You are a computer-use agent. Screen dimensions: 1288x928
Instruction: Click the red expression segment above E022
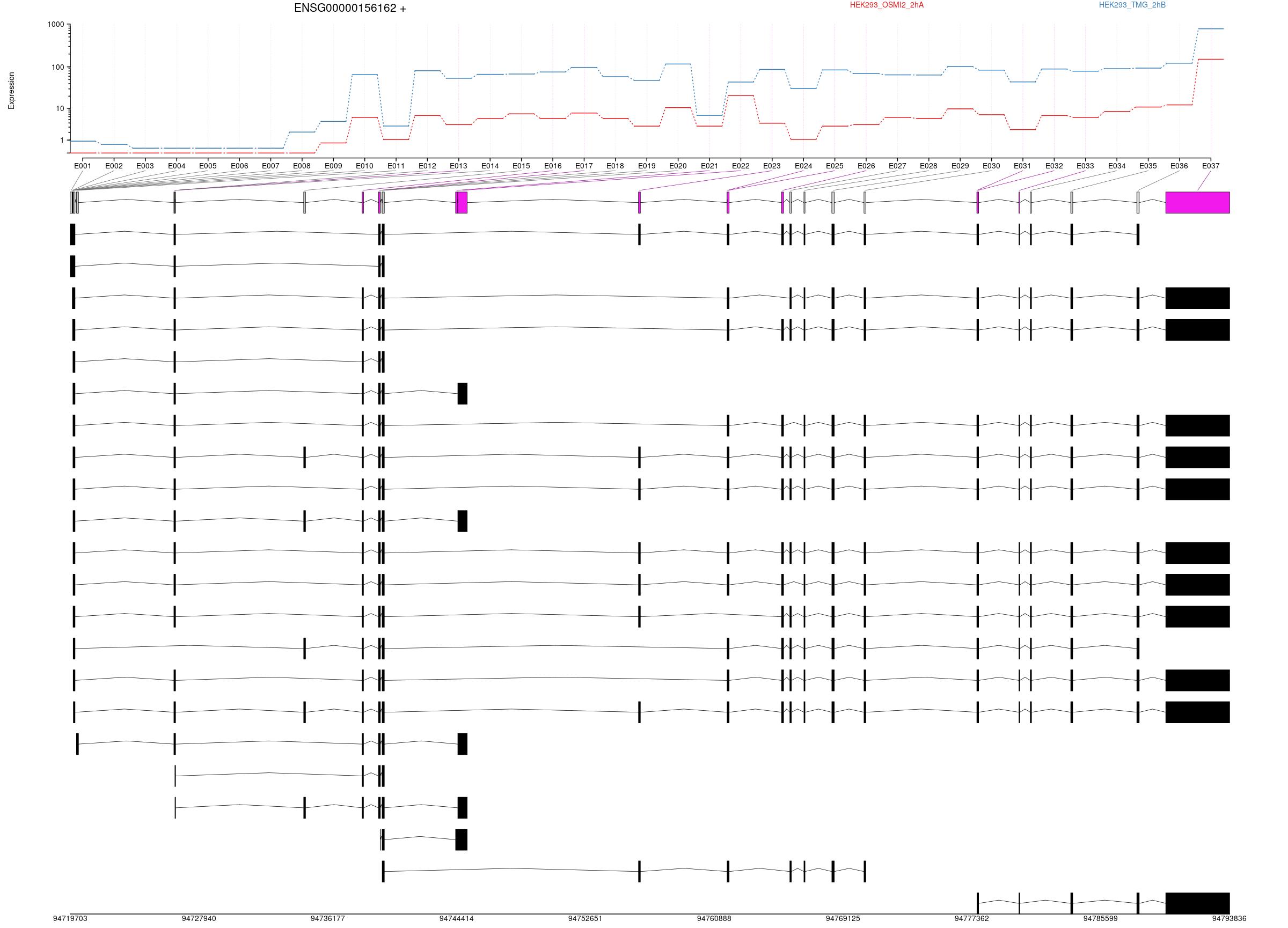pos(741,95)
